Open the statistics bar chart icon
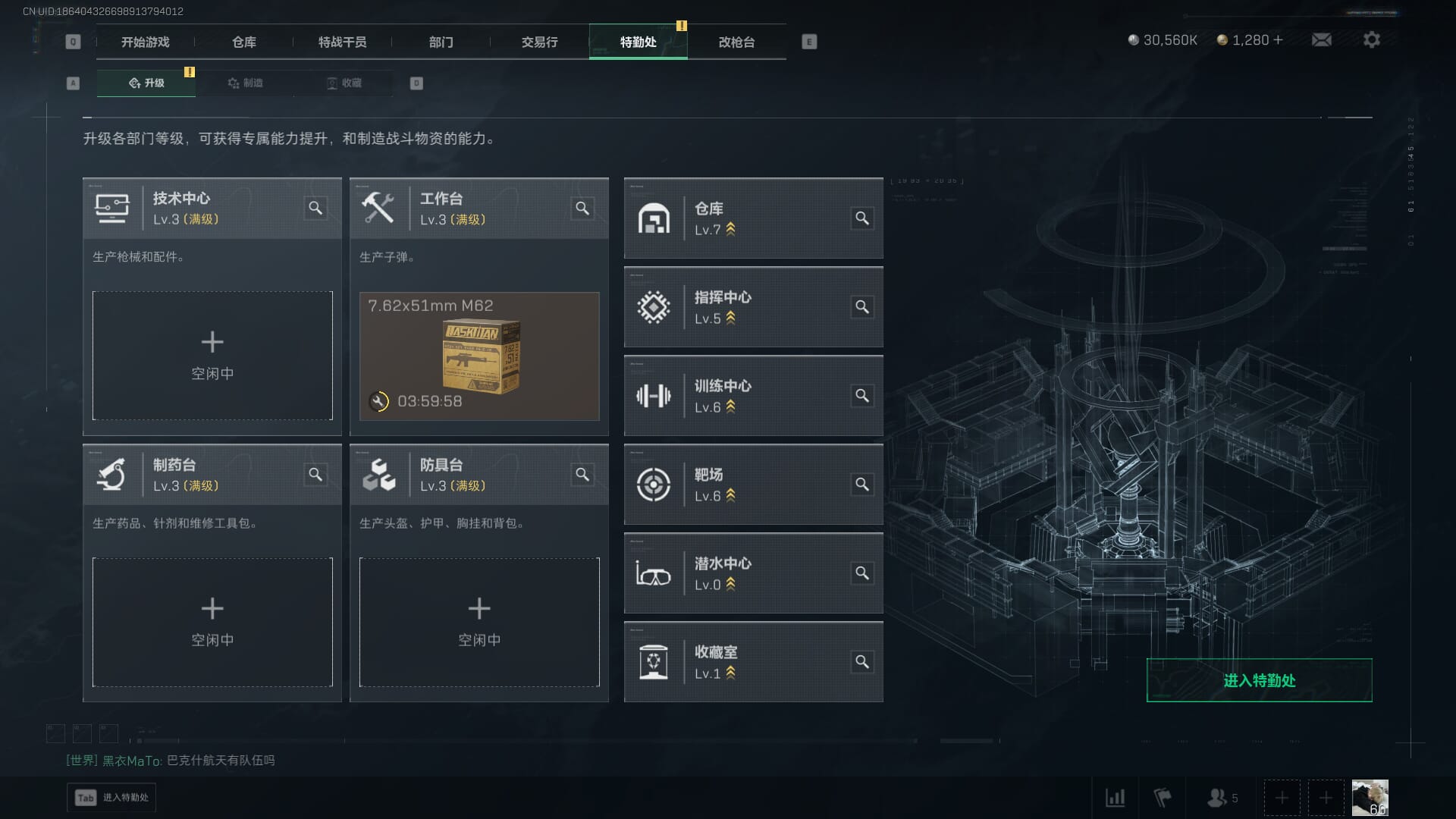 click(1115, 798)
